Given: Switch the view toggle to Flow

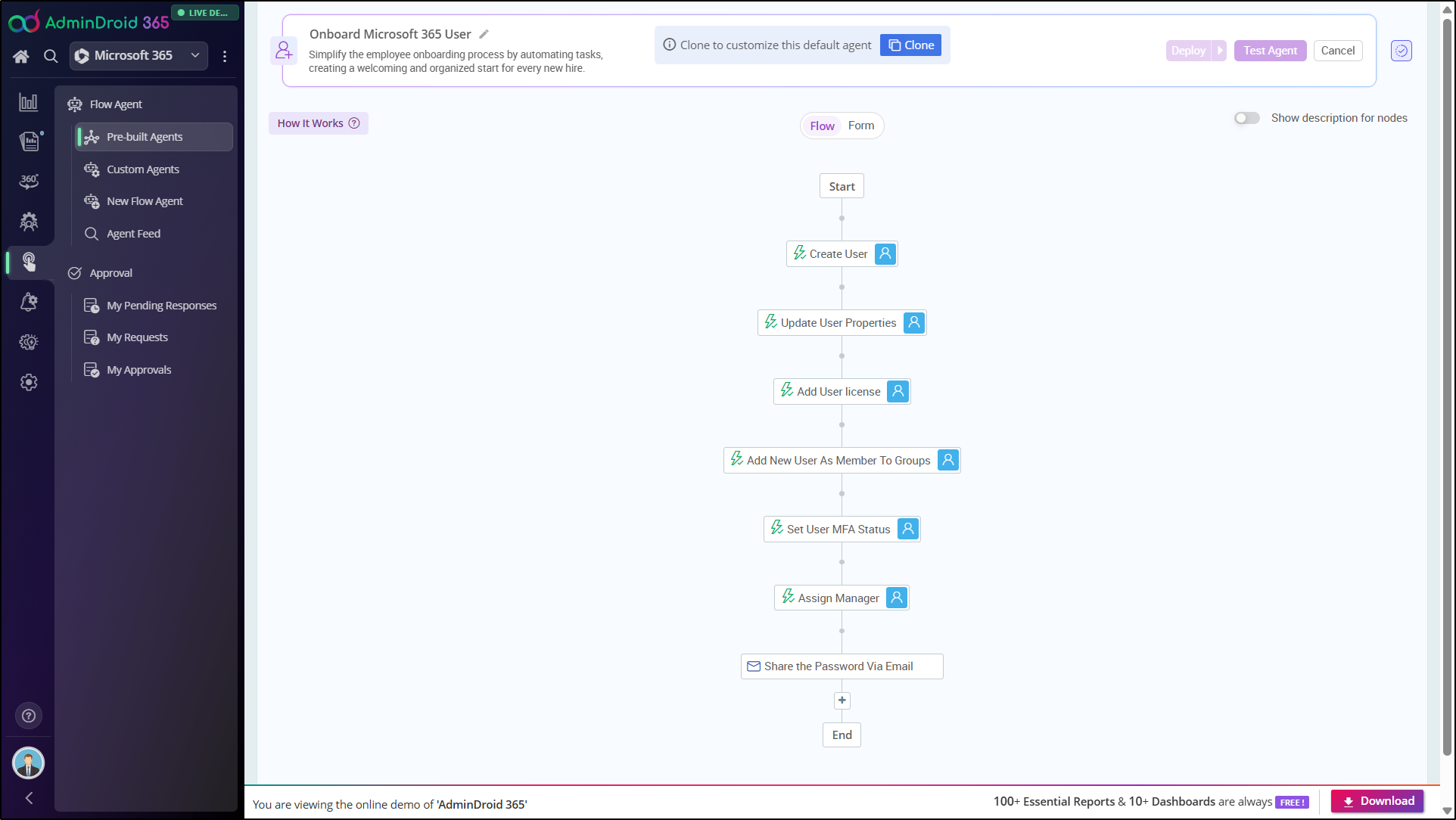Looking at the screenshot, I should point(822,126).
